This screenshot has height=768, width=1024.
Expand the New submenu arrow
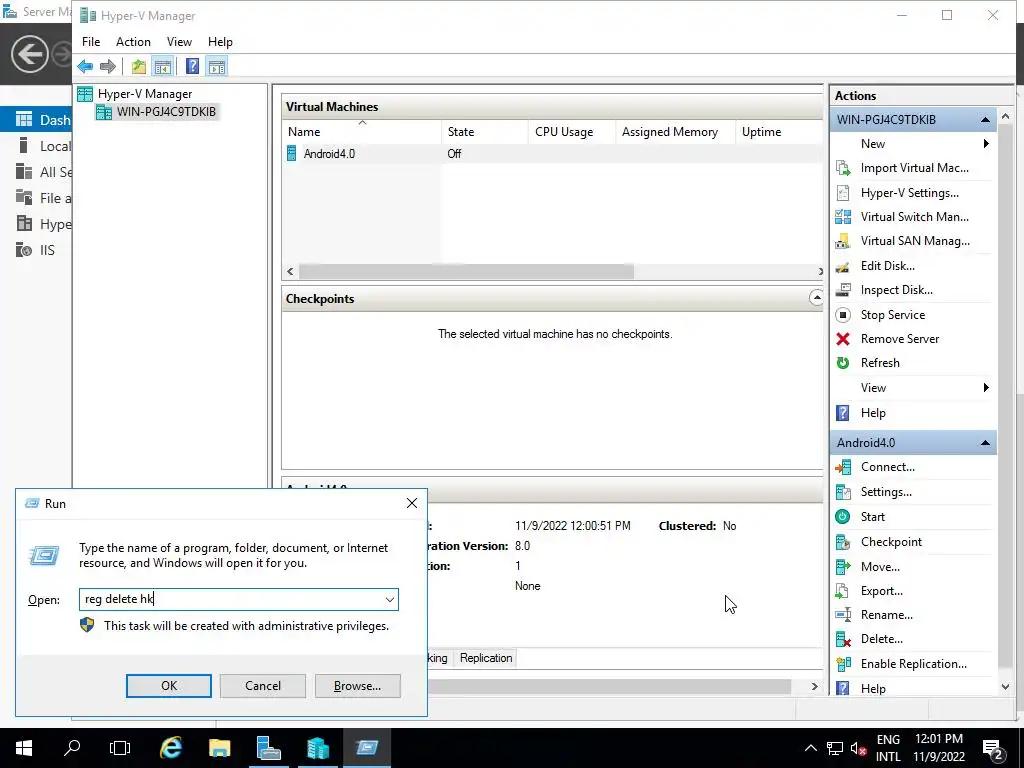(986, 144)
